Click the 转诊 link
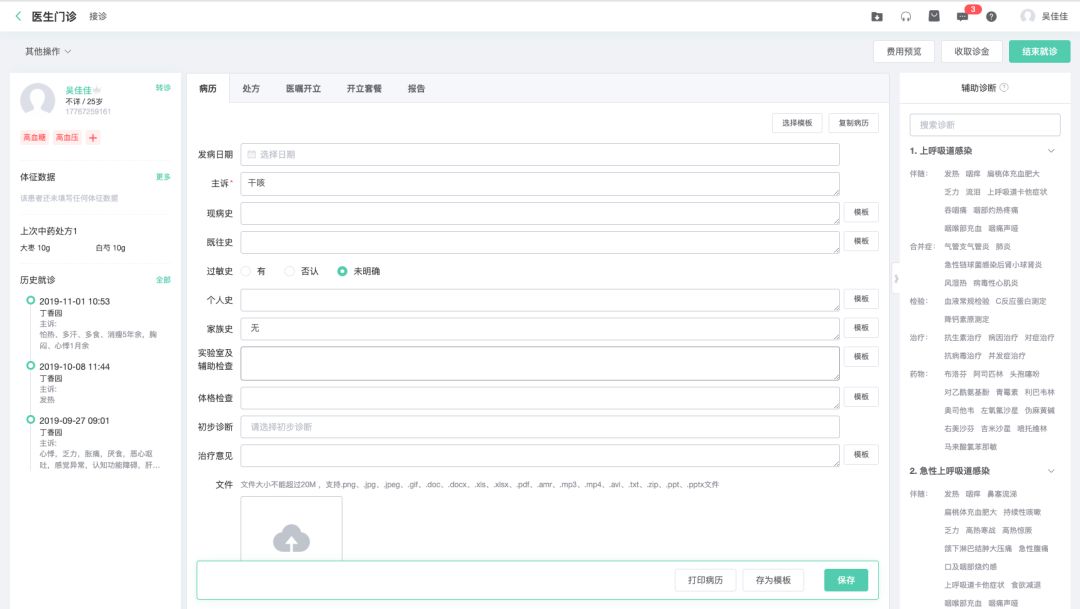Viewport: 1080px width, 609px height. pos(163,87)
